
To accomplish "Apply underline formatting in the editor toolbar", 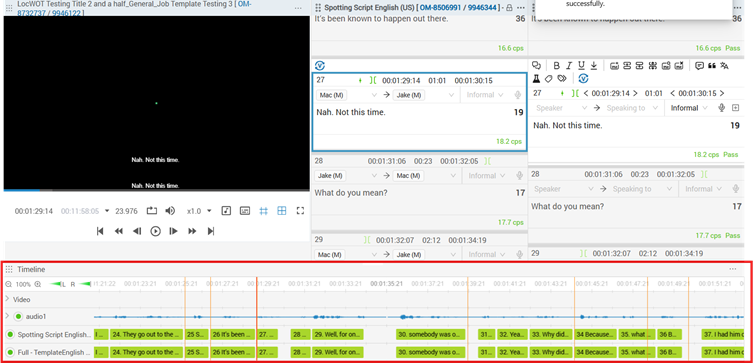I will coord(581,66).
